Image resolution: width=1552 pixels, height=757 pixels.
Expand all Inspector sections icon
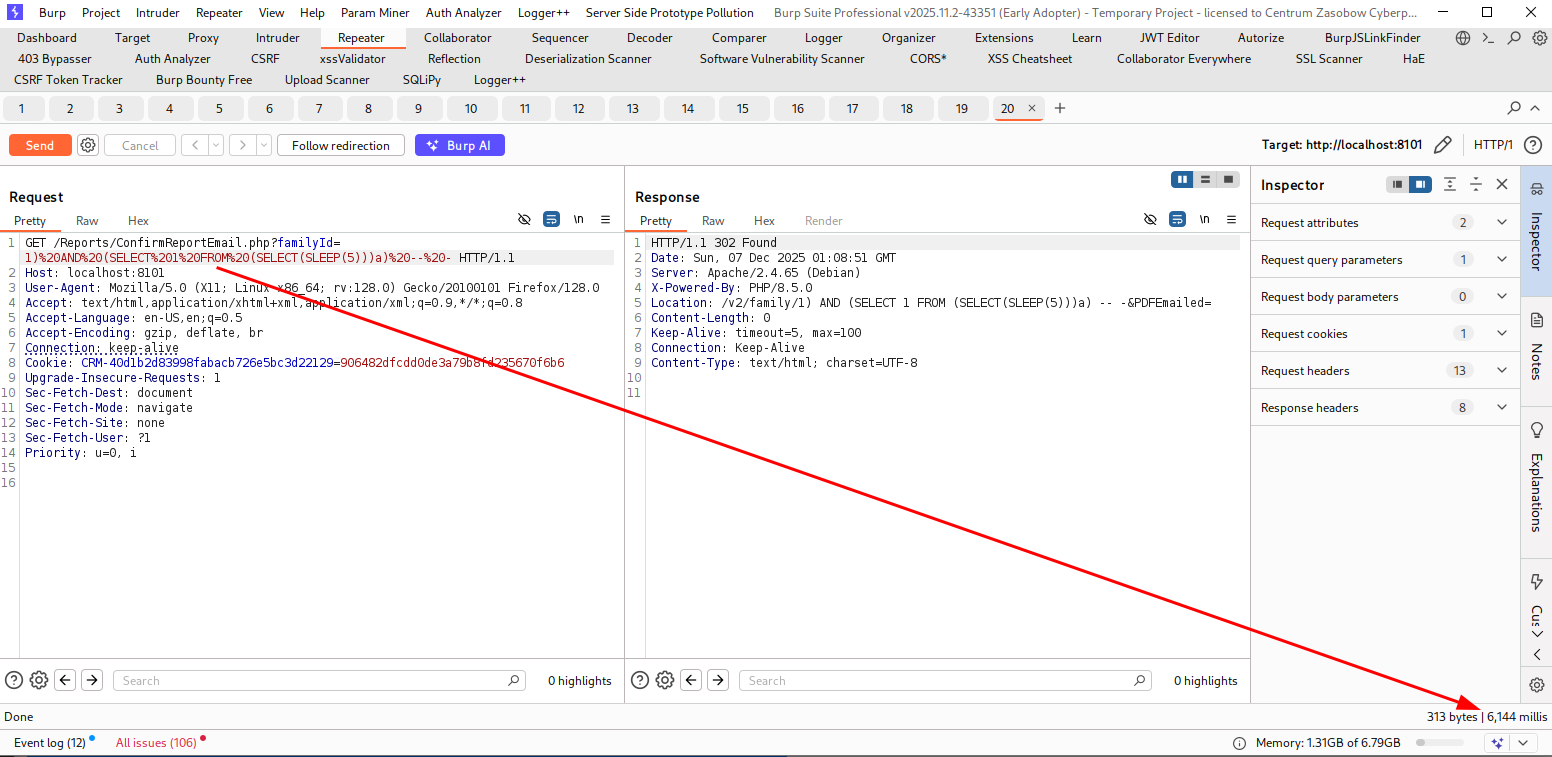[x=1450, y=184]
